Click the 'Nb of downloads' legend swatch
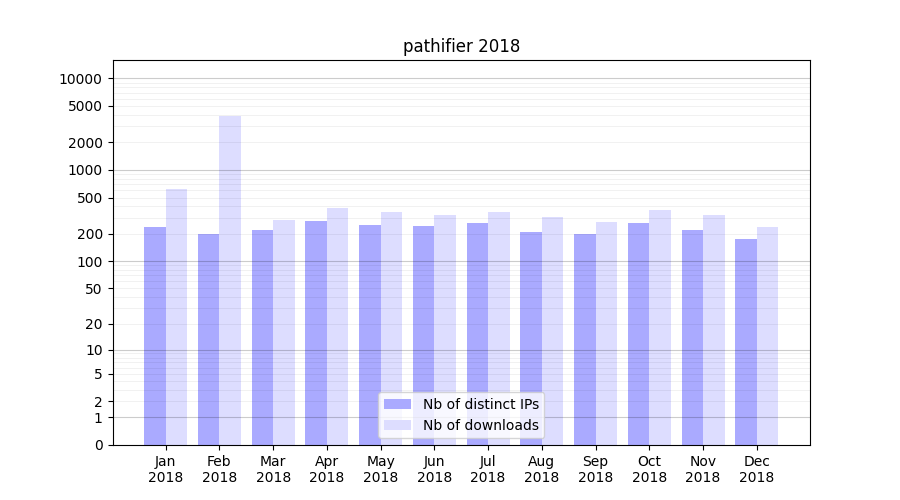The height and width of the screenshot is (500, 900). point(398,425)
